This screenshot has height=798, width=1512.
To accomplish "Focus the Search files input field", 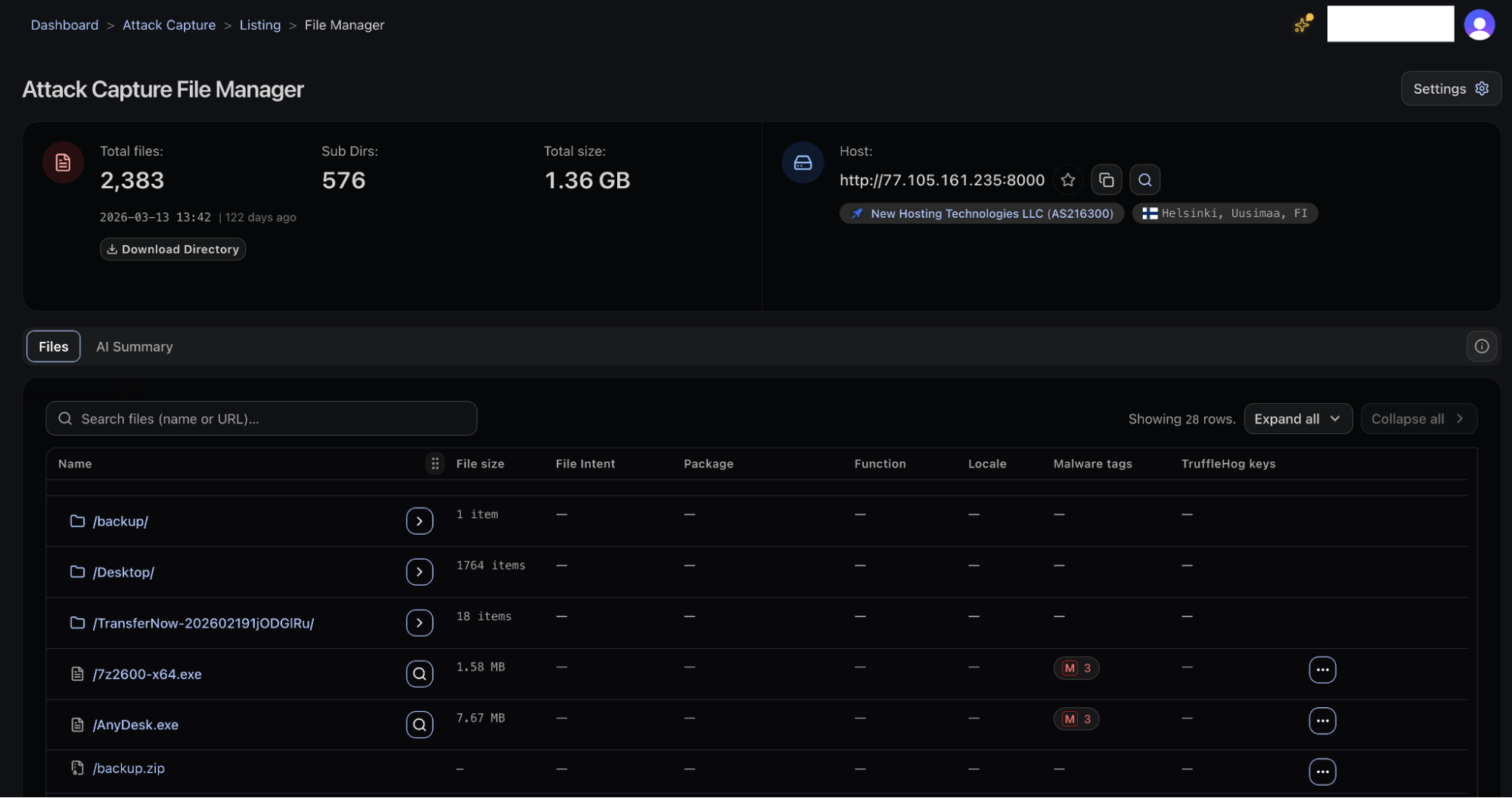I will [x=261, y=418].
